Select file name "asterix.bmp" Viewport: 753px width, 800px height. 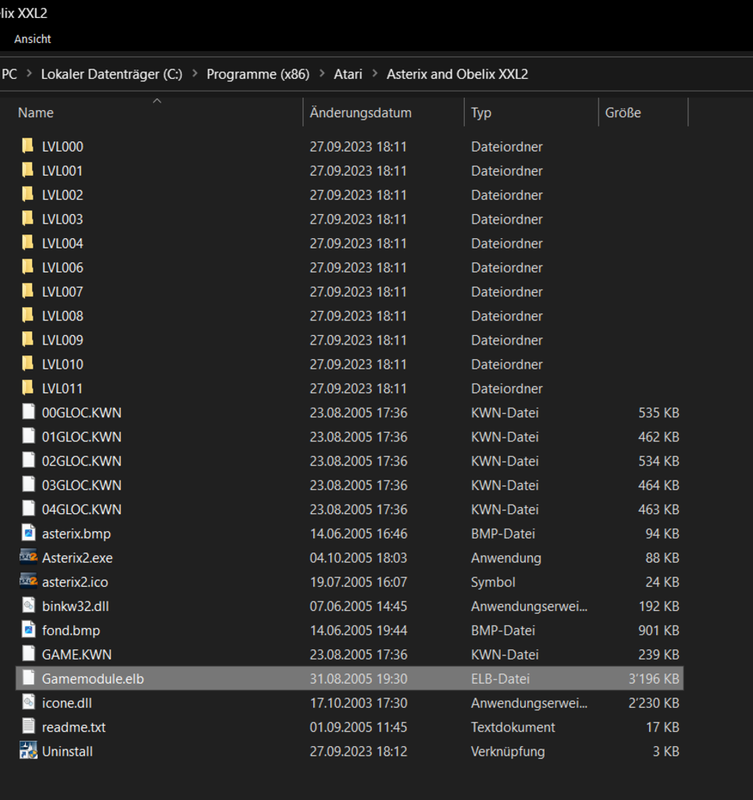coord(76,534)
